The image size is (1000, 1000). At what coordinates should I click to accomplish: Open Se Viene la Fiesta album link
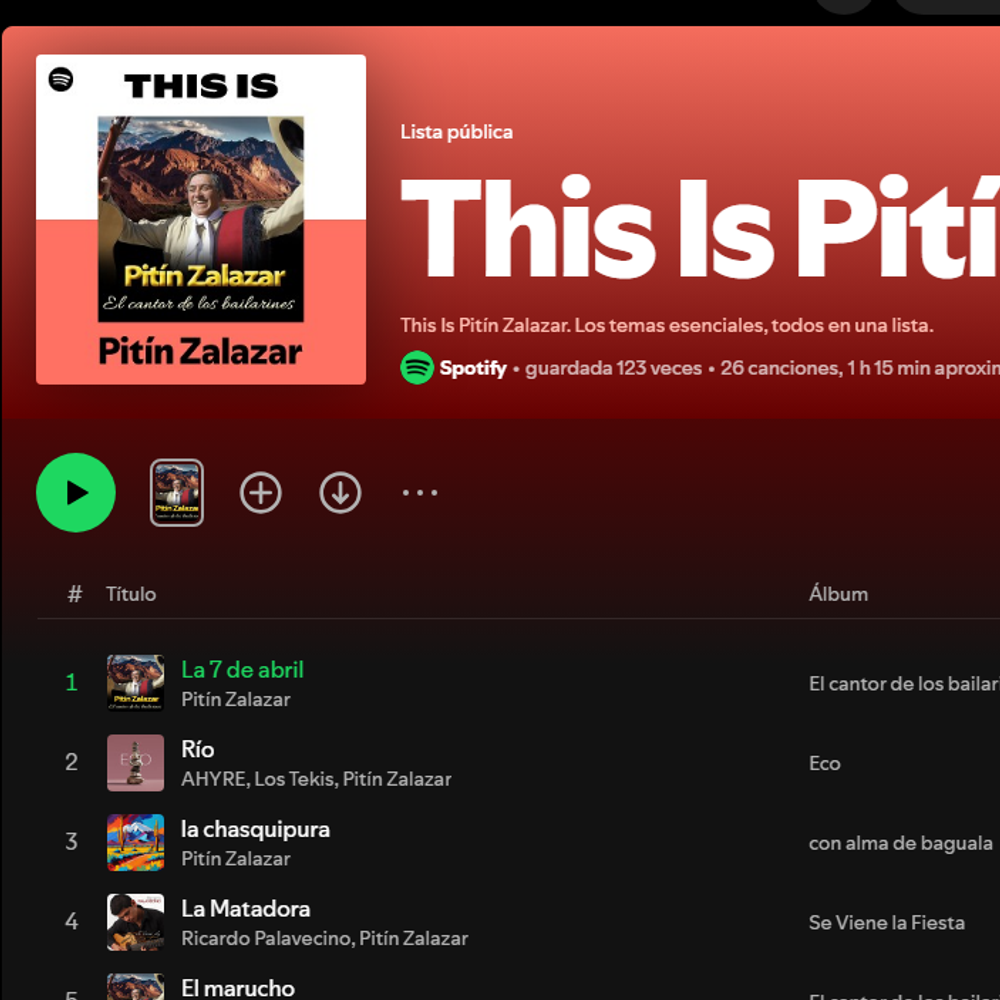point(886,923)
